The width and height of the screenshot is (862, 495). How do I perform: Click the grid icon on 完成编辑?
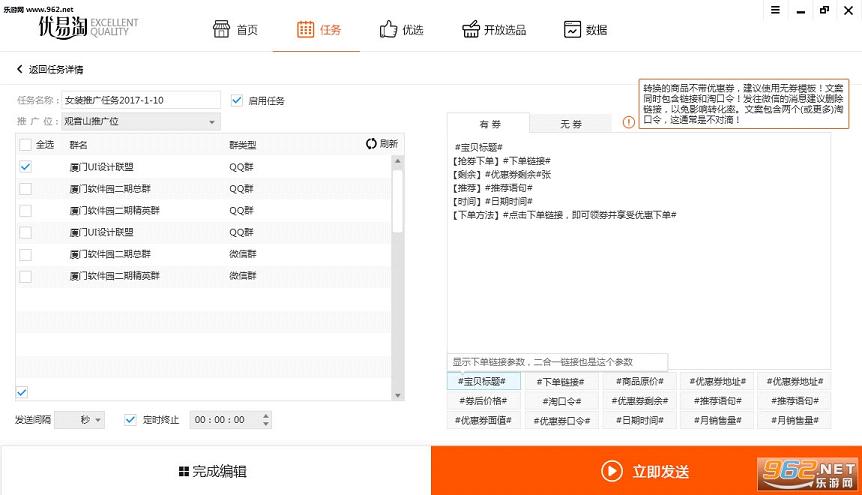[184, 471]
